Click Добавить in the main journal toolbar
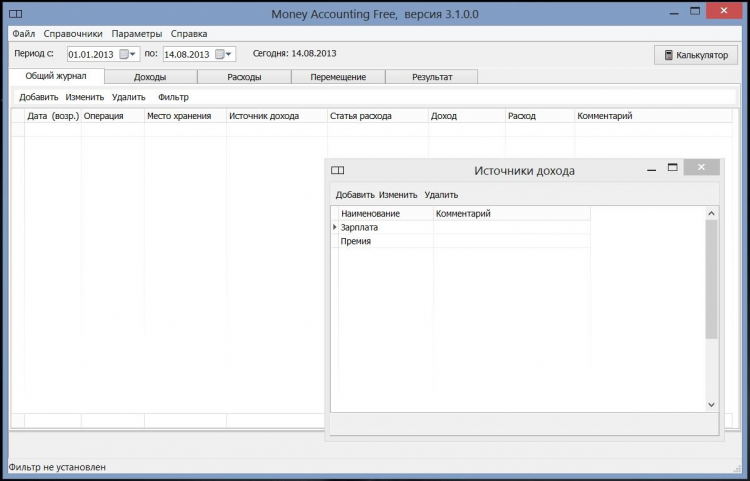Screen dimensions: 750x481 [39, 97]
